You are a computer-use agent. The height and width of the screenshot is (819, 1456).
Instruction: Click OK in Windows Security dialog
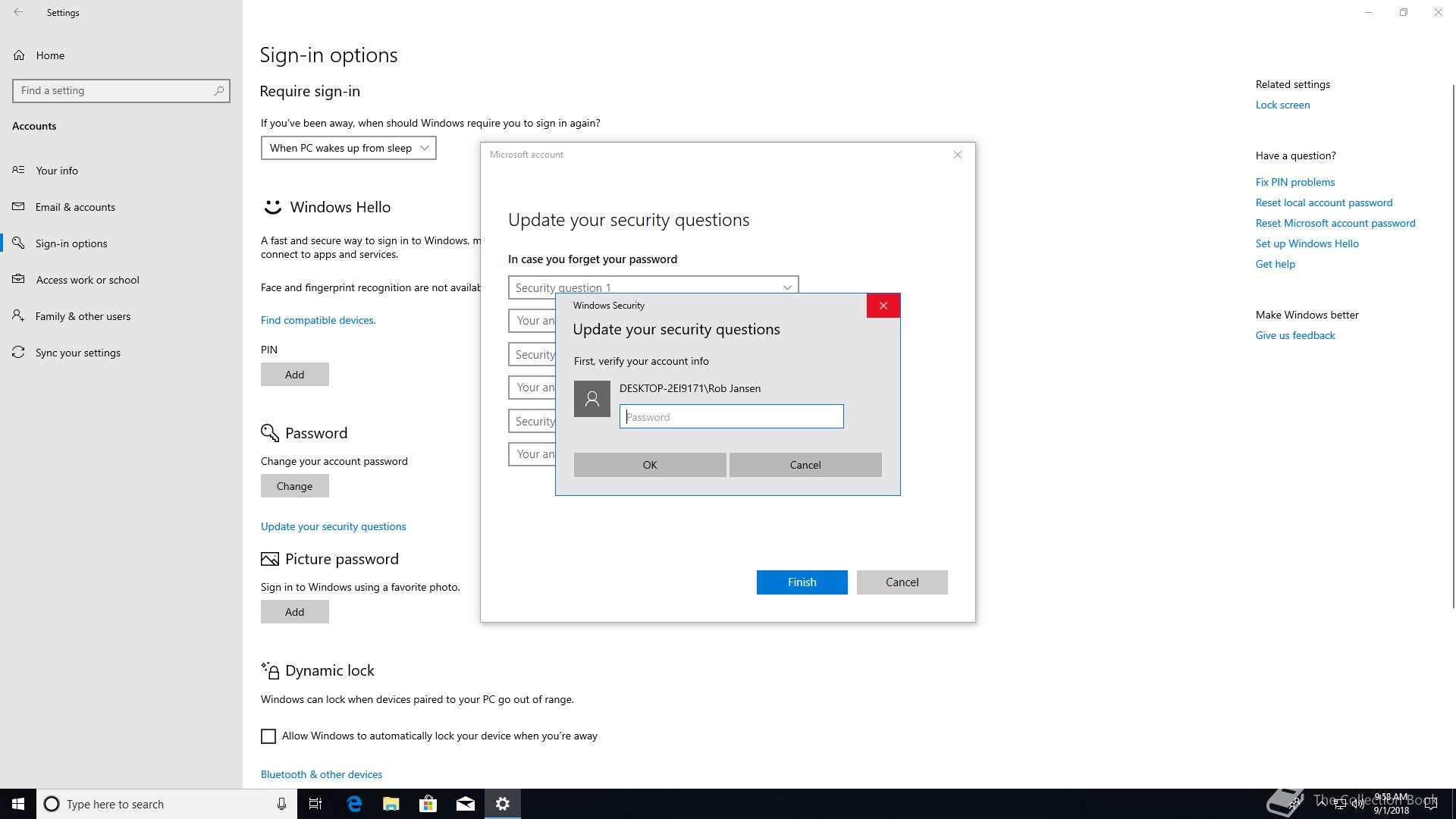click(x=650, y=465)
